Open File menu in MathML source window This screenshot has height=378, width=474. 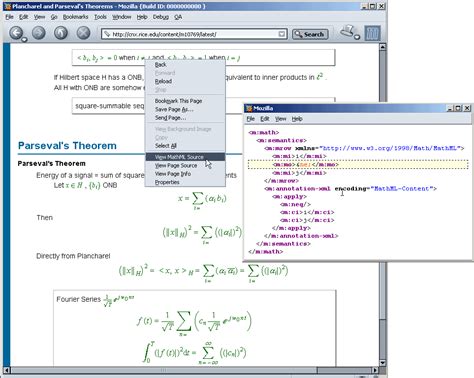tap(251, 119)
